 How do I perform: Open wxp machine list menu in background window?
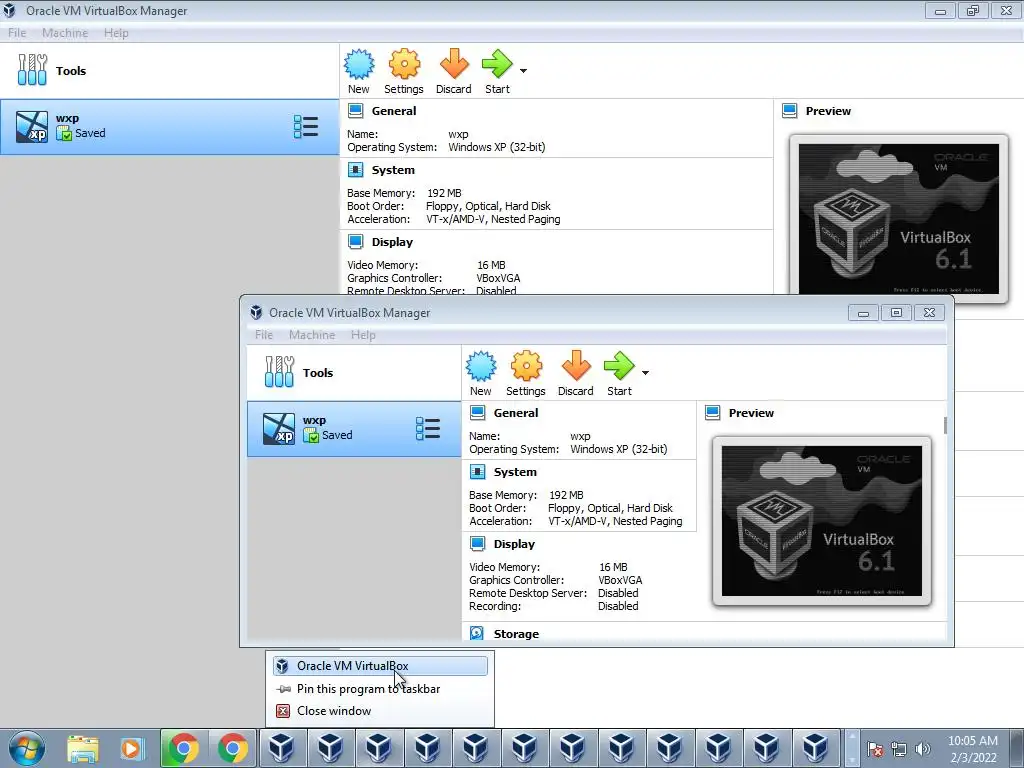[306, 127]
